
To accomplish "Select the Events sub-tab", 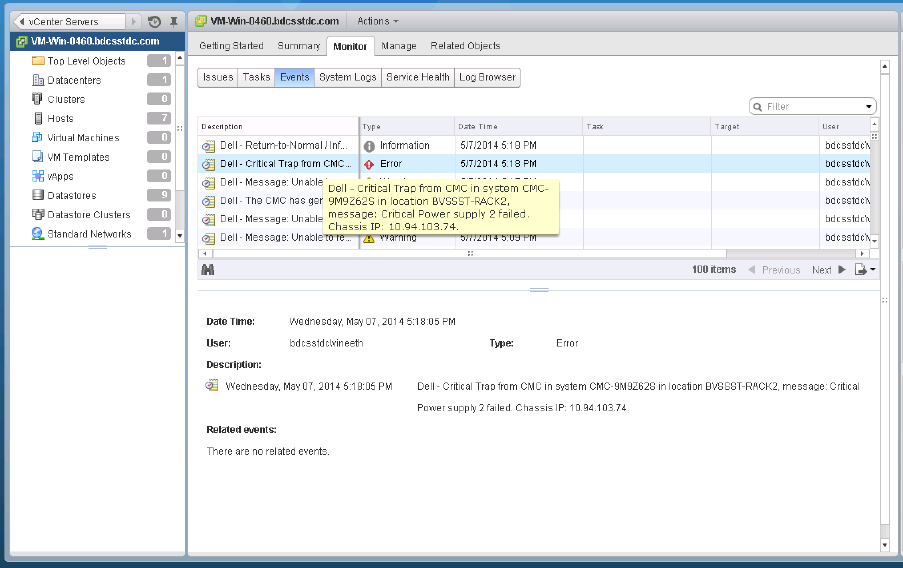I will coord(295,78).
